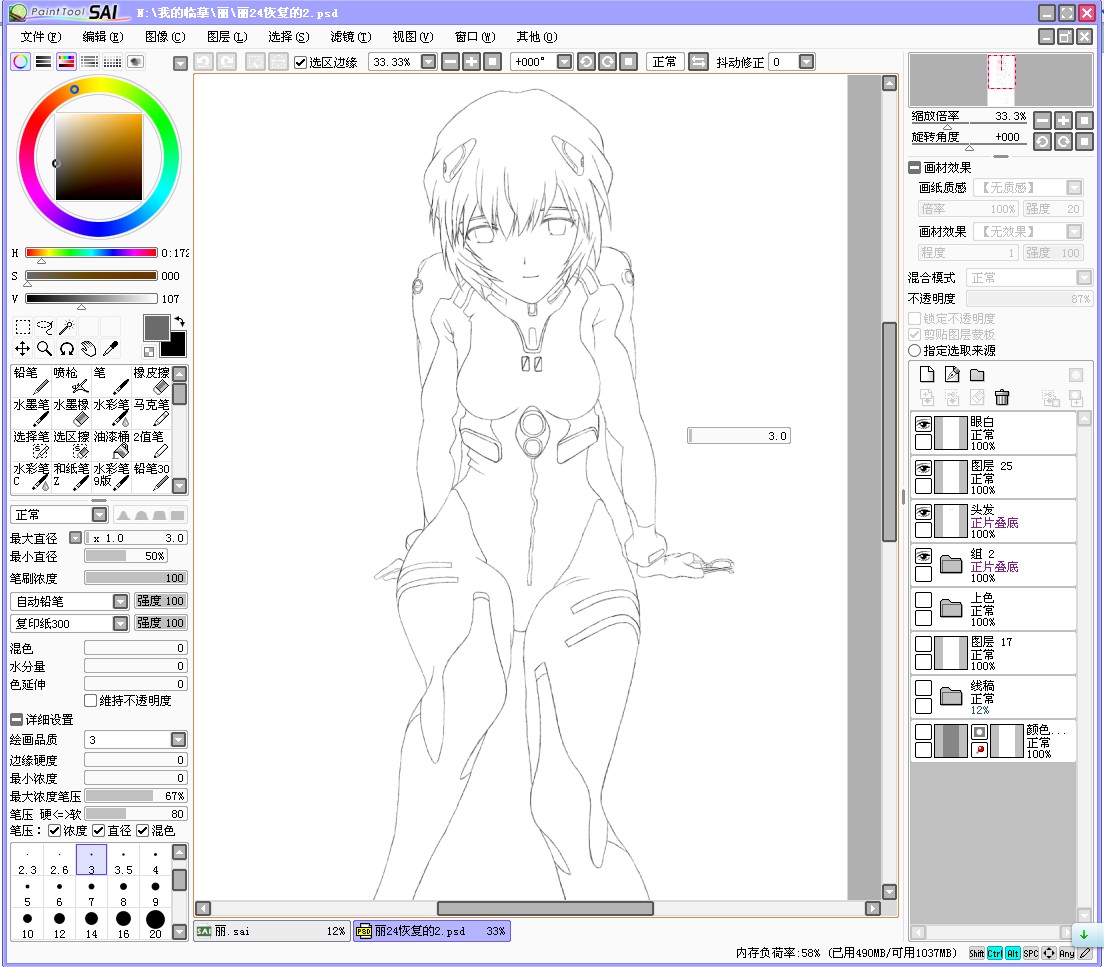
Task: Switch to the 丽.sai document tab
Action: tap(272, 931)
